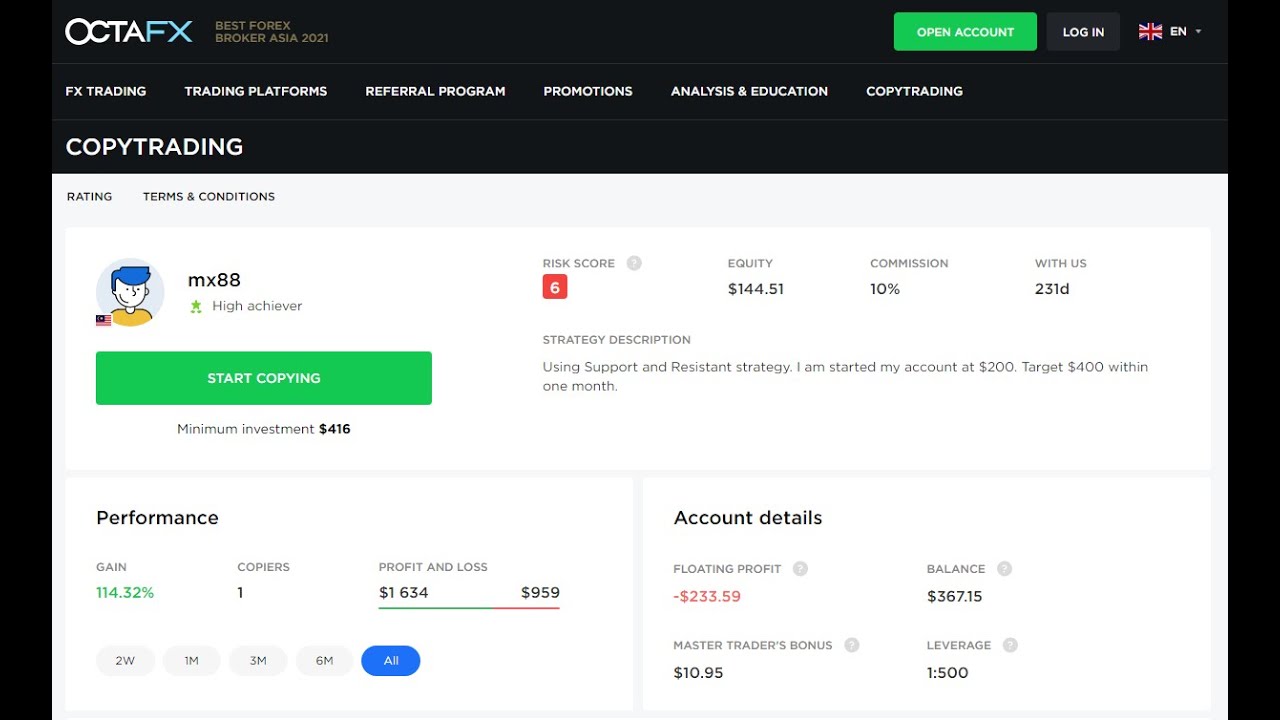Viewport: 1280px width, 720px height.
Task: Click the commission value 10%
Action: point(885,289)
